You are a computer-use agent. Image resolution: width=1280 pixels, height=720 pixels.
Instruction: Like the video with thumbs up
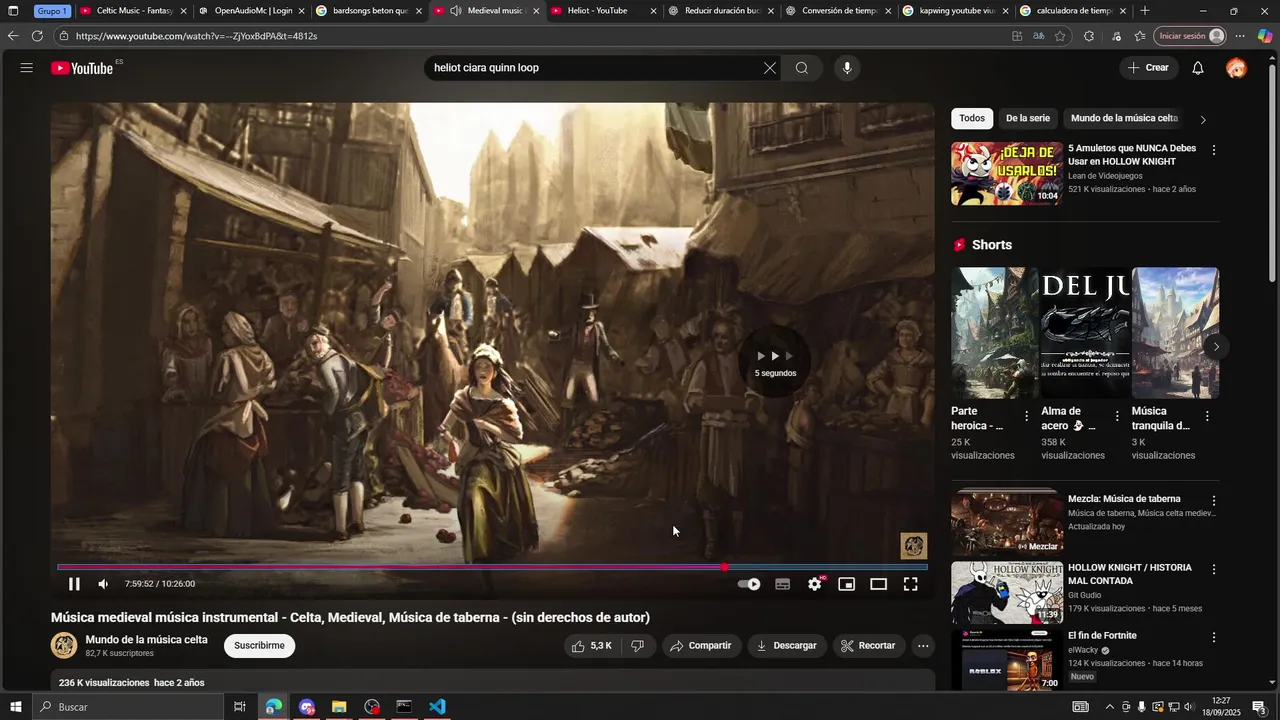pyautogui.click(x=592, y=646)
